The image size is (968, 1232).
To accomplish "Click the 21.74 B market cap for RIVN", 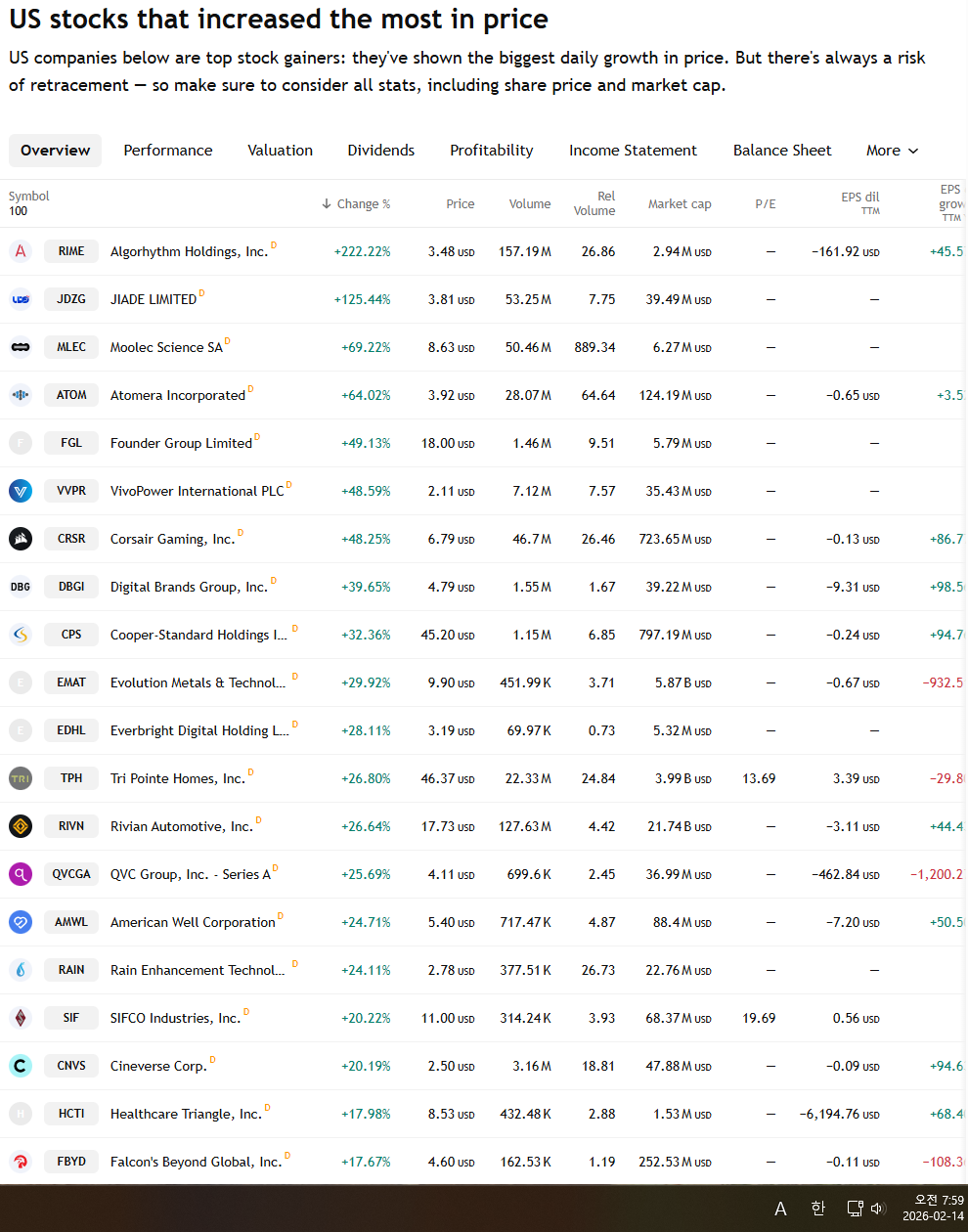I will [x=680, y=827].
